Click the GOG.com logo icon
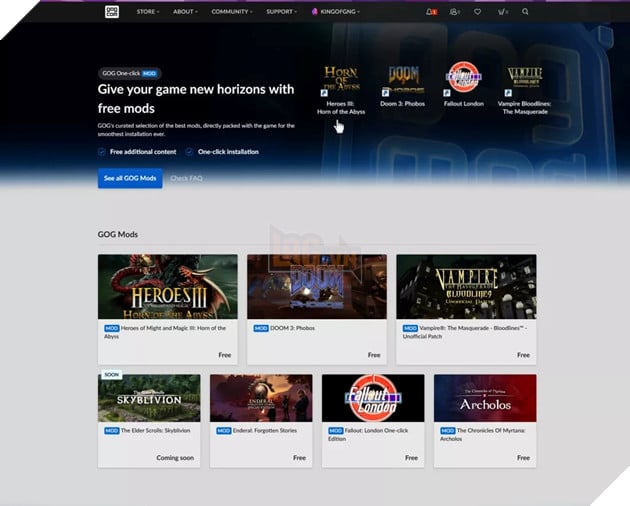This screenshot has height=506, width=630. pos(112,12)
